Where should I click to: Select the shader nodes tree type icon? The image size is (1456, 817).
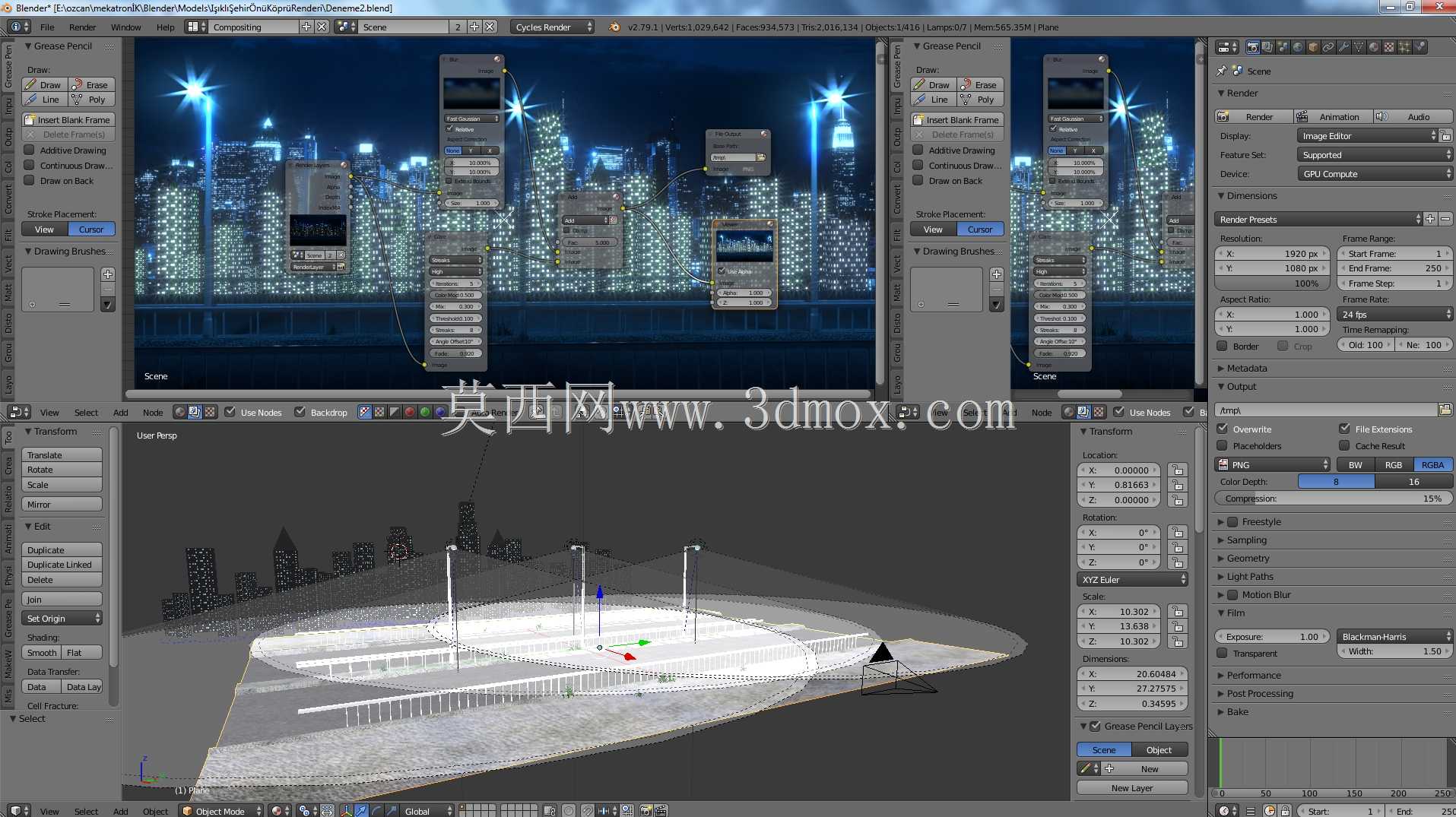pos(179,412)
